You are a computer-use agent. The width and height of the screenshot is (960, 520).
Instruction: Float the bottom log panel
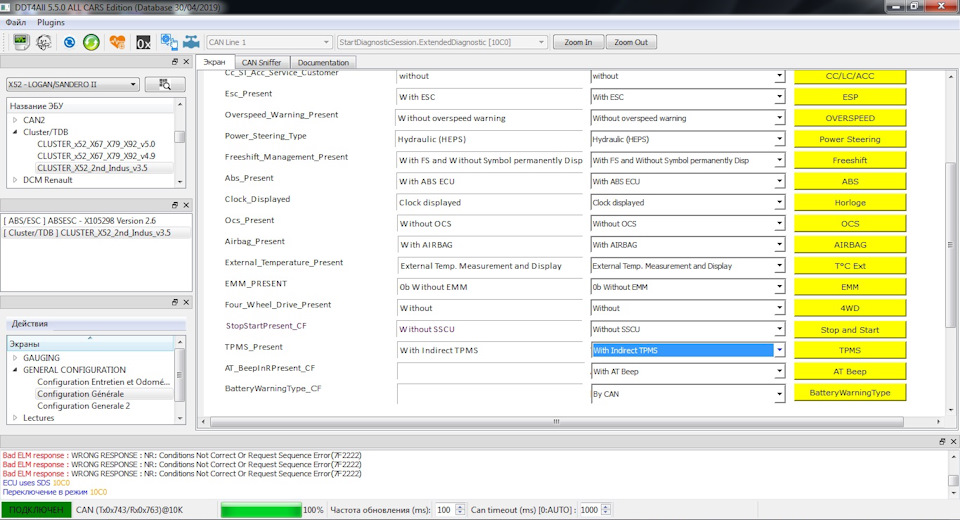[x=942, y=442]
